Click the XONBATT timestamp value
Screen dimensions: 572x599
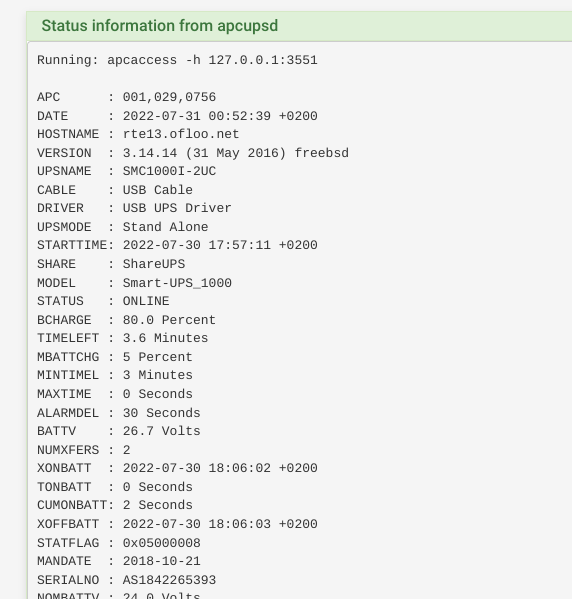point(220,468)
